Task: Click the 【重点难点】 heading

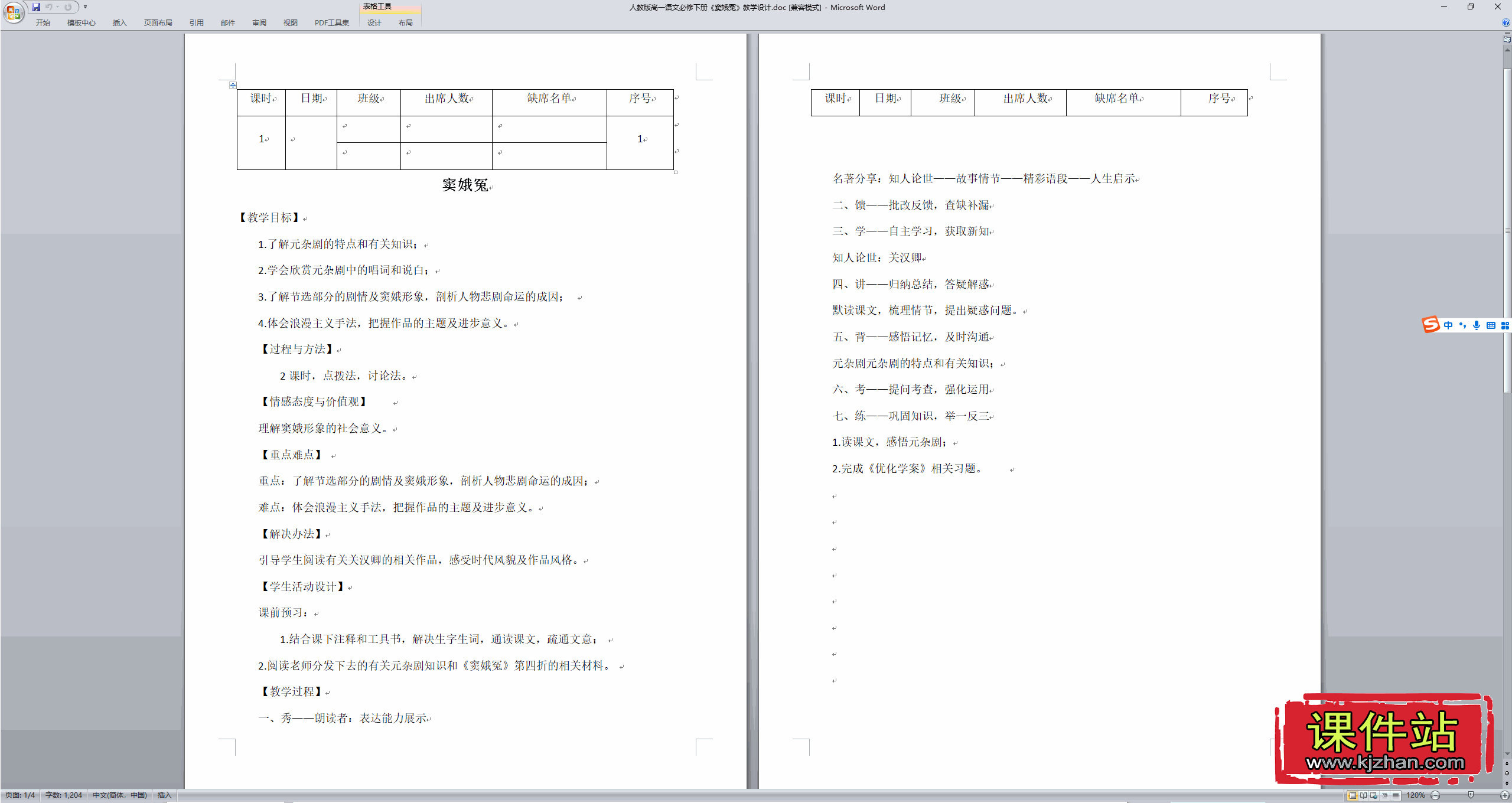Action: tap(292, 455)
